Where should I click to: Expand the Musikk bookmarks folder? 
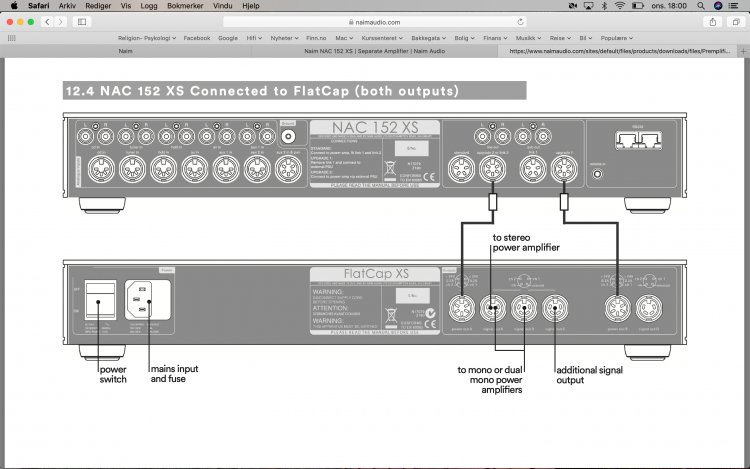[528, 38]
